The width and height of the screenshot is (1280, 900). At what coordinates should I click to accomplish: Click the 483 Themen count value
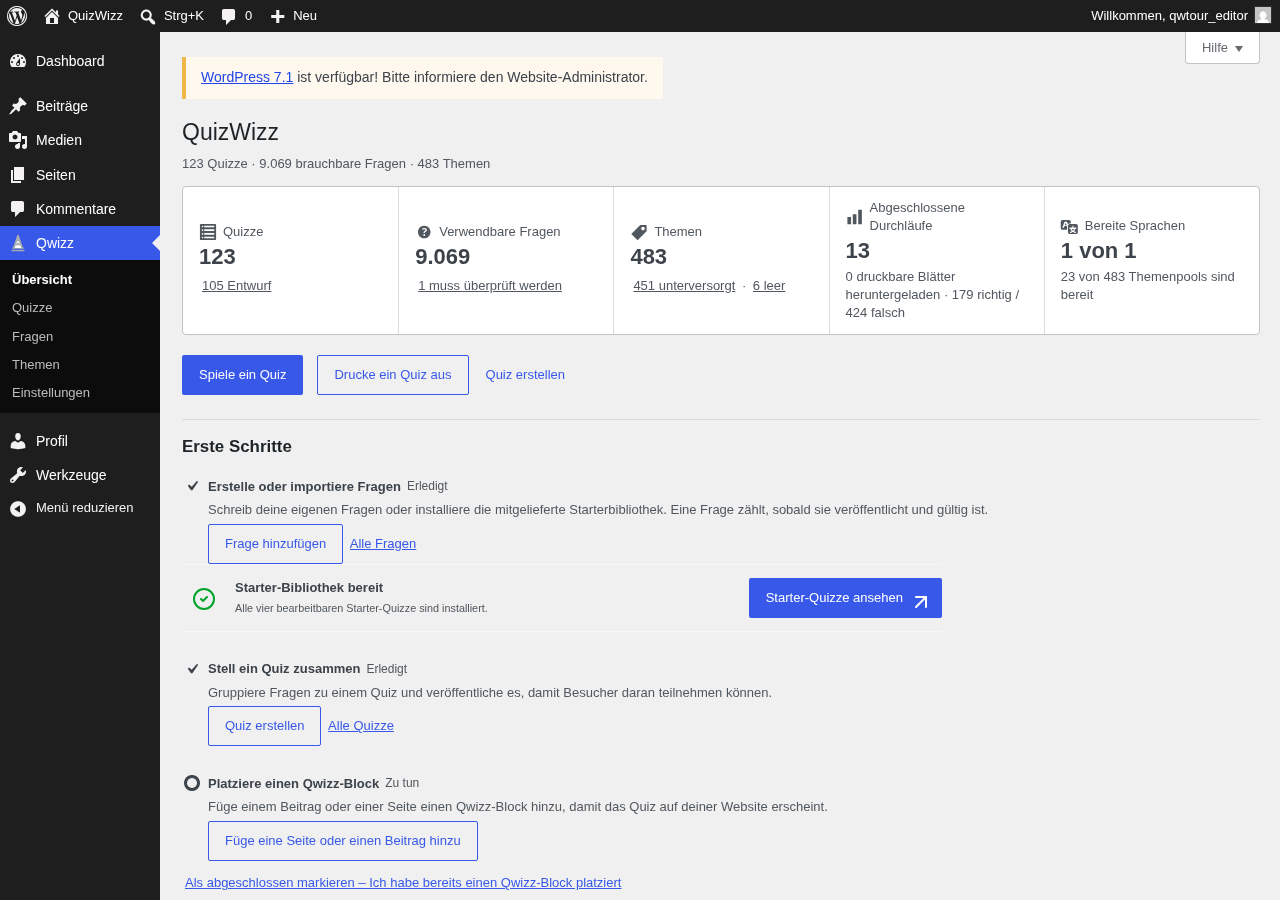(x=648, y=257)
